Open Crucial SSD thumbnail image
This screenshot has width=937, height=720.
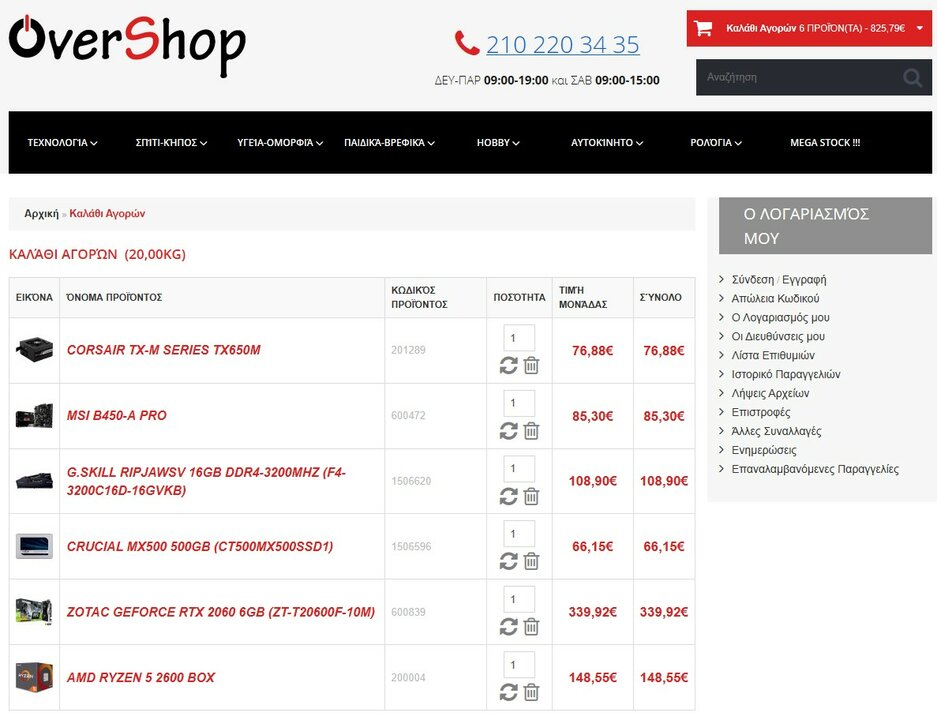[x=34, y=546]
